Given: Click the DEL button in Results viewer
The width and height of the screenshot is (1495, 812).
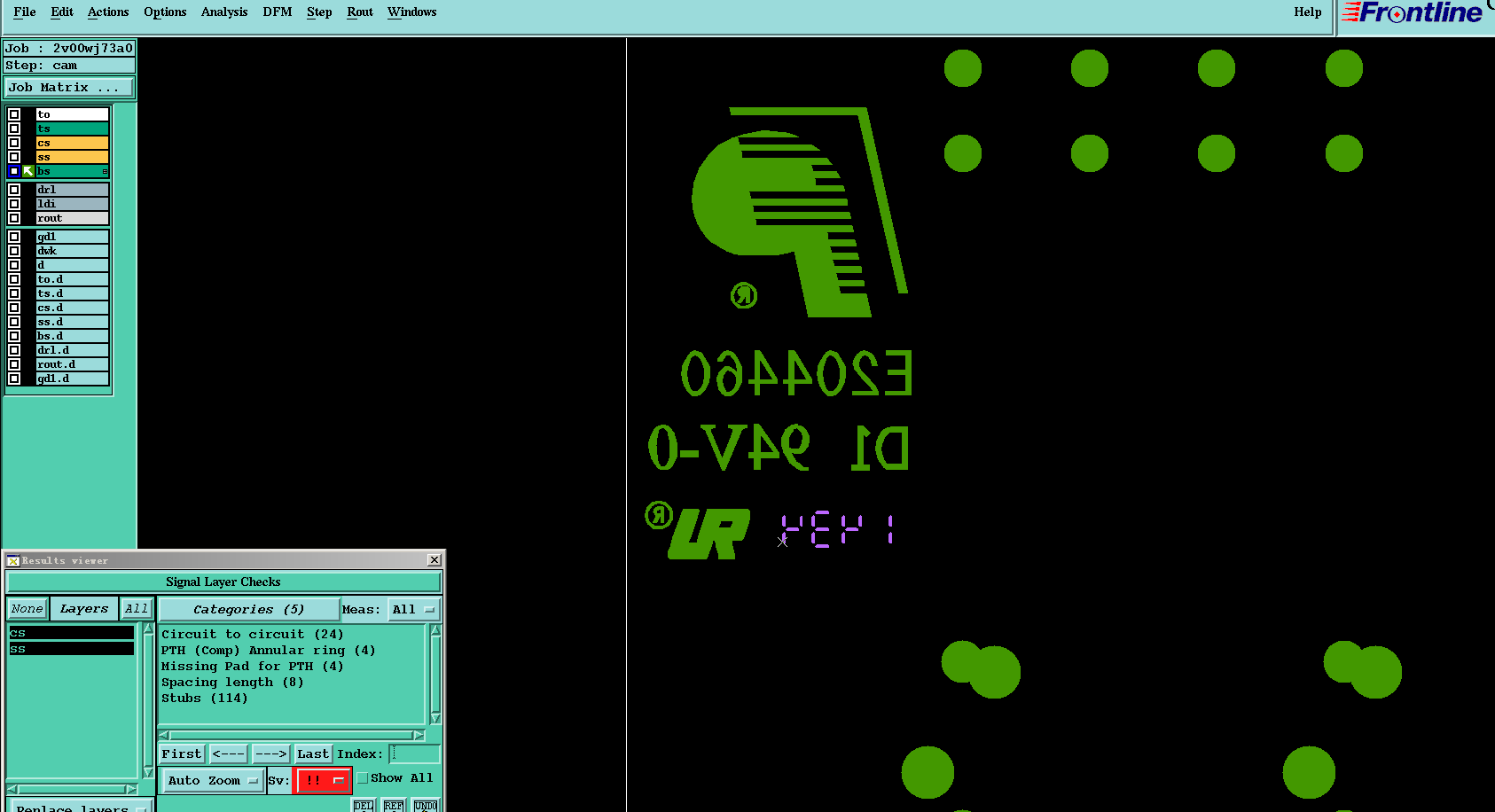Looking at the screenshot, I should 364,806.
